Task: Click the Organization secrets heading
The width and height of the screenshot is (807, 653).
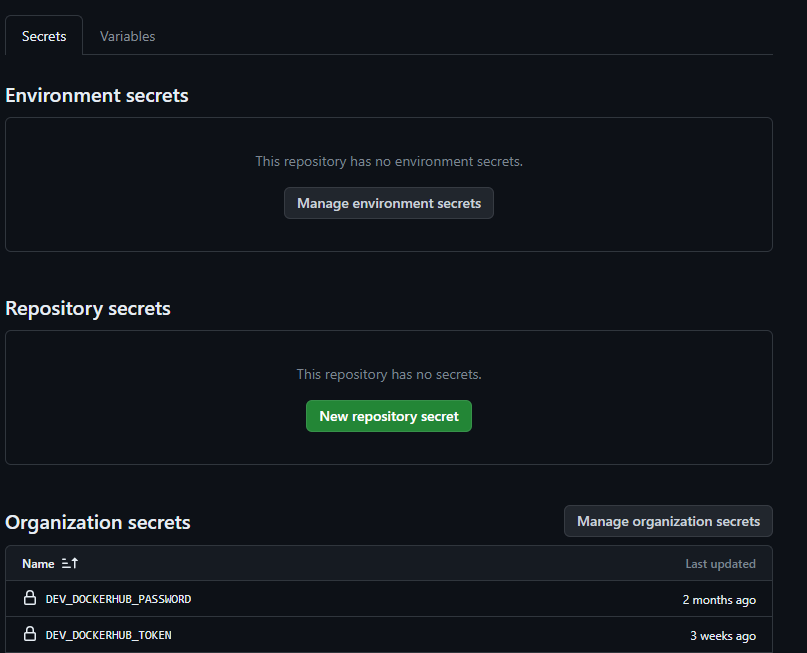Action: coord(98,522)
